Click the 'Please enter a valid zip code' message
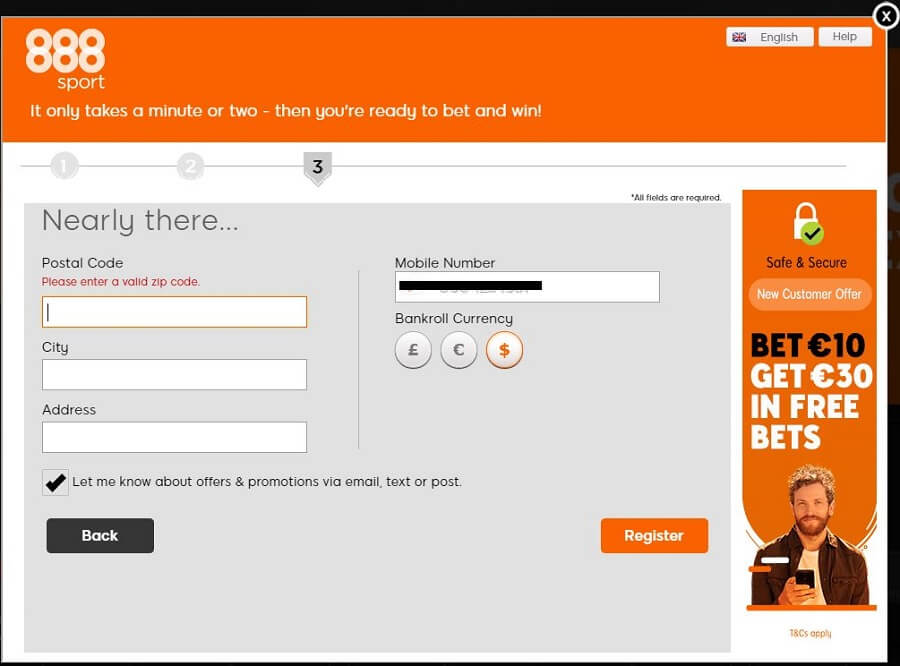Viewport: 900px width, 666px height. [121, 282]
